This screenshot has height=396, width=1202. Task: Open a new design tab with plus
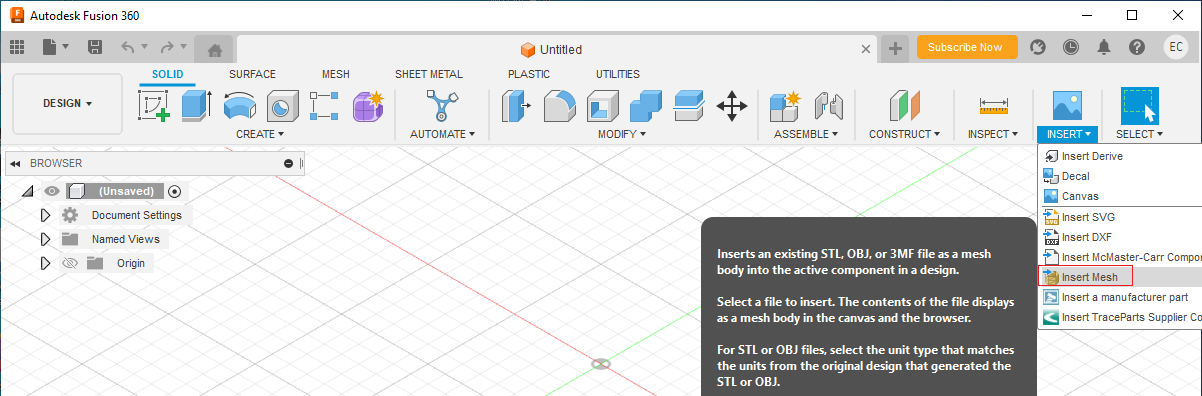[x=895, y=48]
